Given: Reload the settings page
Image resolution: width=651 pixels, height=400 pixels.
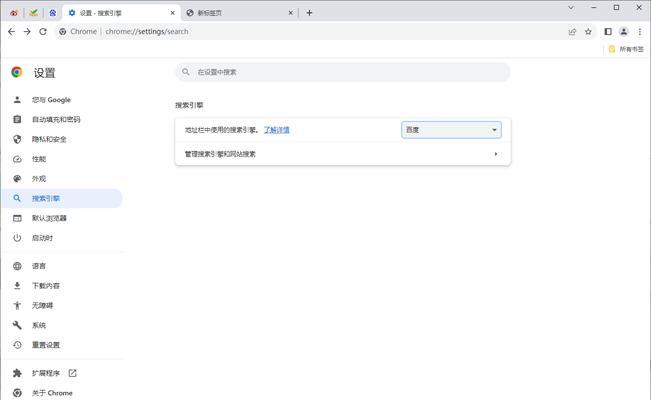Looking at the screenshot, I should click(43, 32).
